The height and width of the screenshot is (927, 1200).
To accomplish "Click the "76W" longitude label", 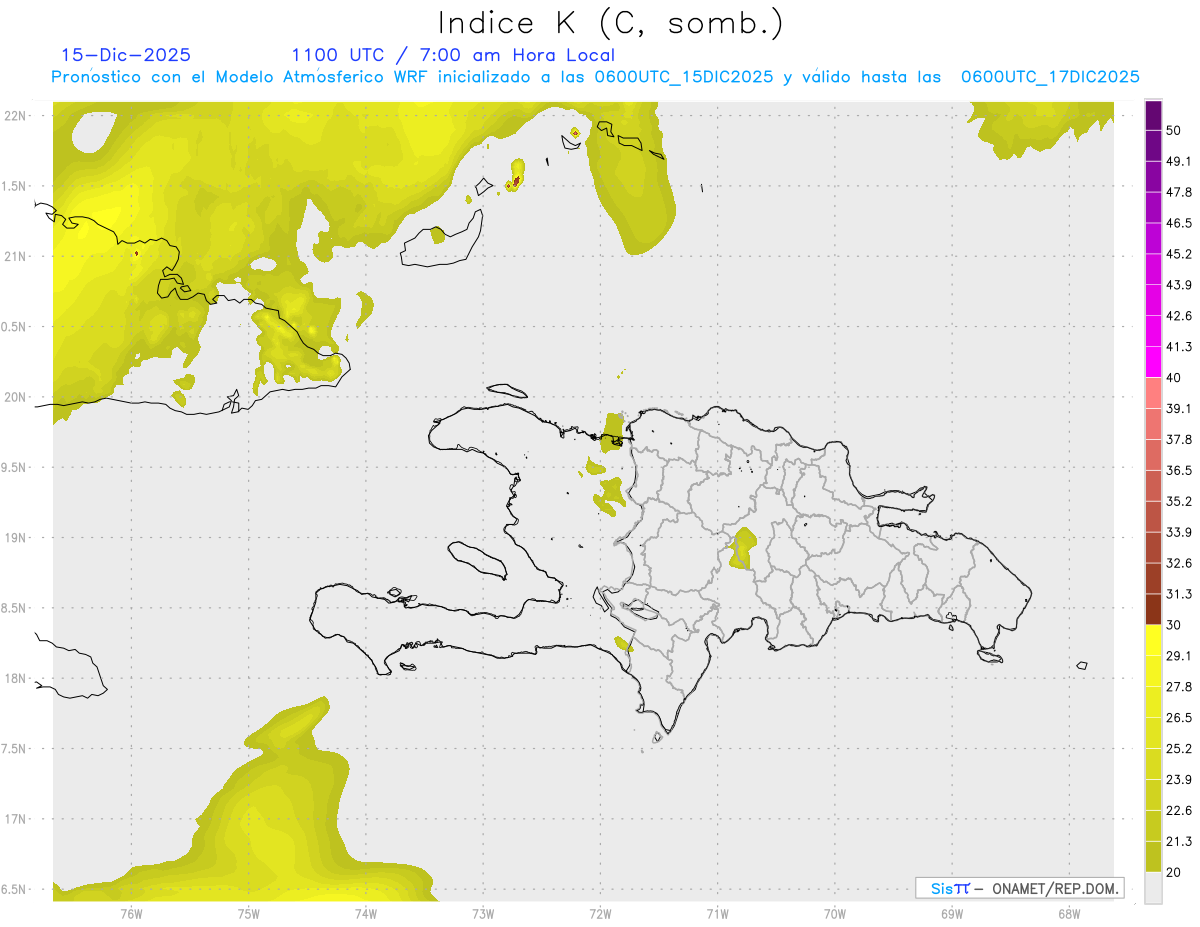I will (x=131, y=914).
